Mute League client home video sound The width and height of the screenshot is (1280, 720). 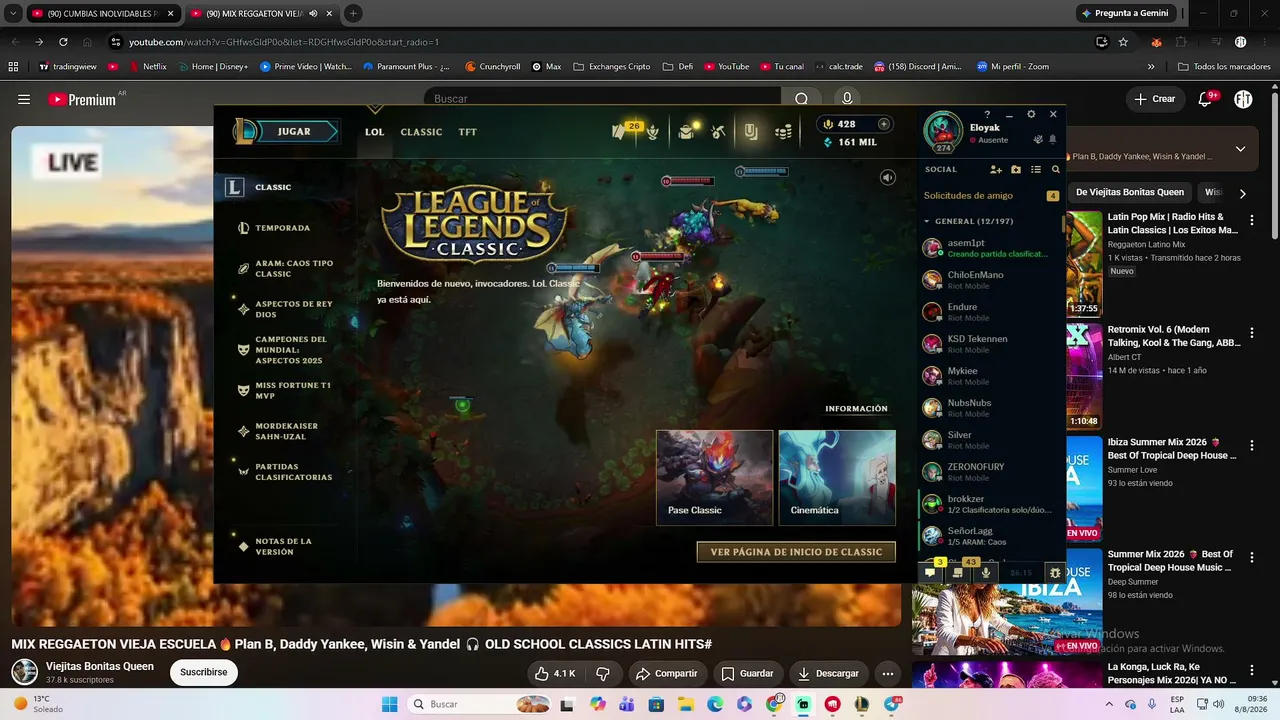(x=887, y=178)
